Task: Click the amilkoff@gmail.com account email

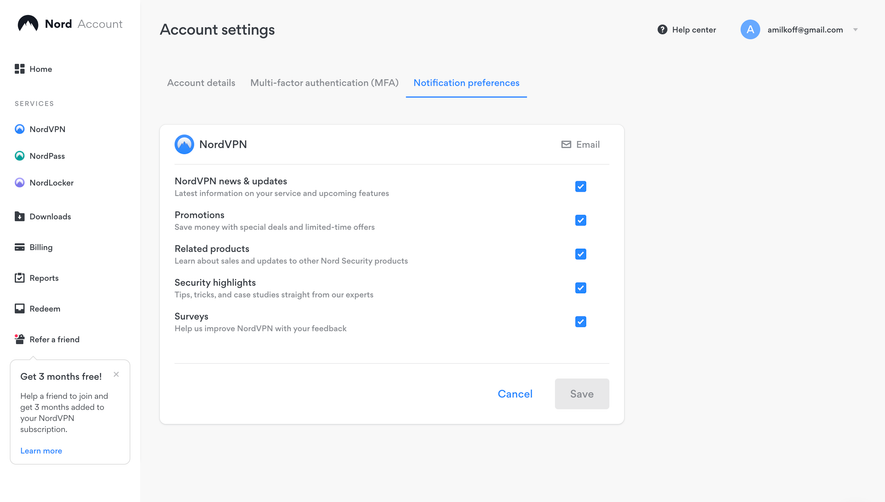Action: point(805,30)
